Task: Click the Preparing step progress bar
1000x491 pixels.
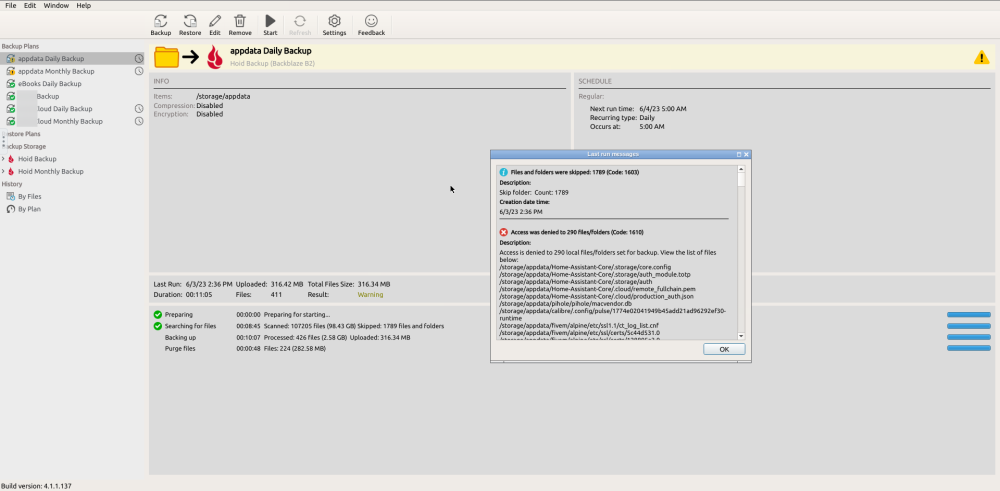Action: point(969,315)
